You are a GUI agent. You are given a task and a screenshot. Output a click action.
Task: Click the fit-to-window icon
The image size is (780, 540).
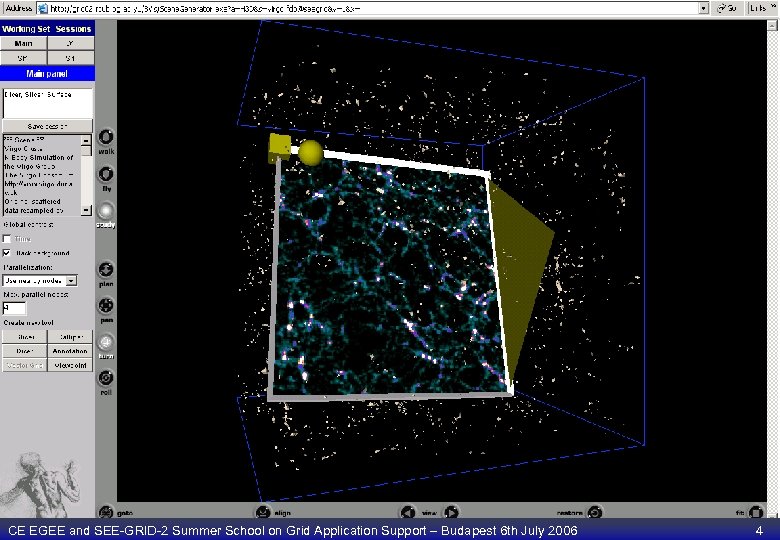(x=756, y=512)
